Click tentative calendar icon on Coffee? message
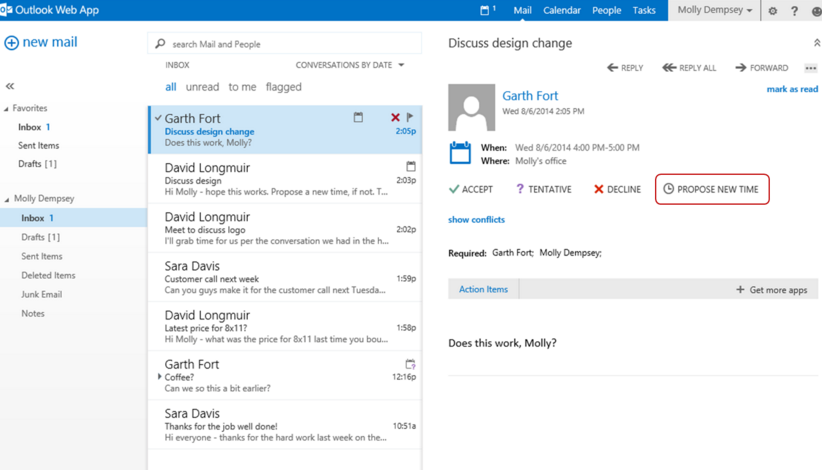This screenshot has width=822, height=470. click(410, 364)
